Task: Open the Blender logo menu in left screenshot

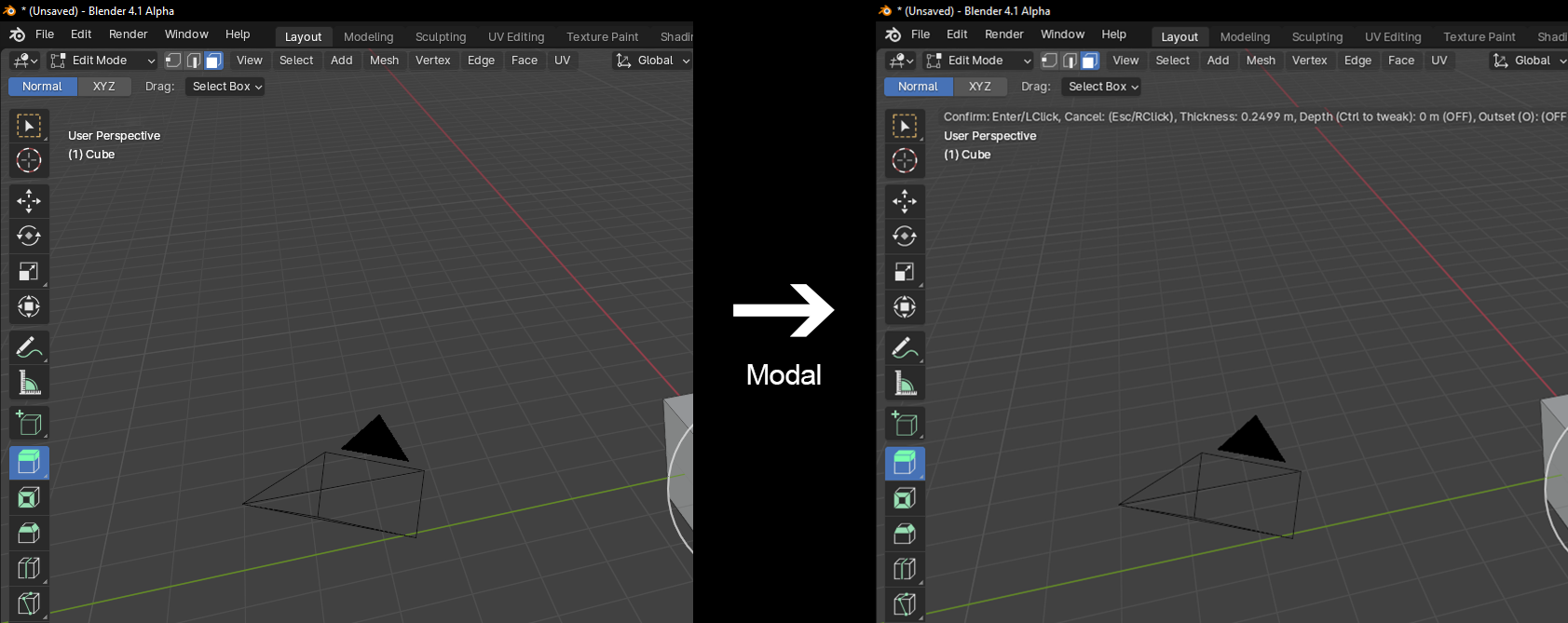Action: coord(17,34)
